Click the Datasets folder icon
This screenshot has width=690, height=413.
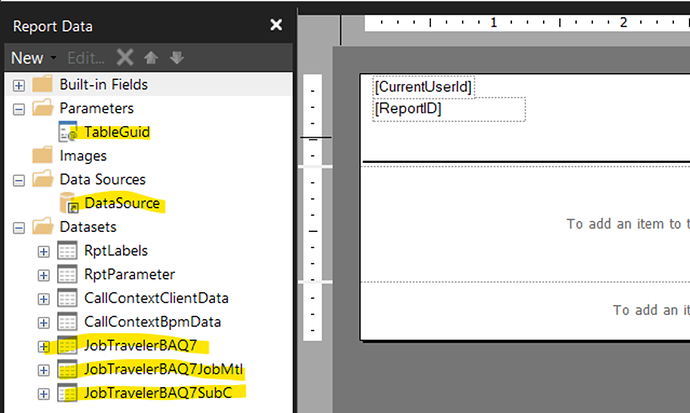click(42, 226)
